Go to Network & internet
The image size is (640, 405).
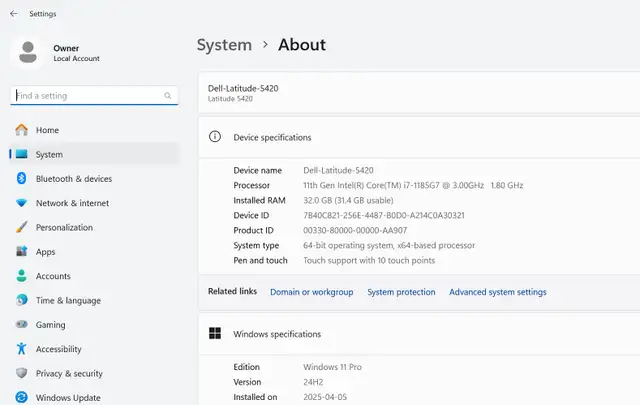[94, 203]
